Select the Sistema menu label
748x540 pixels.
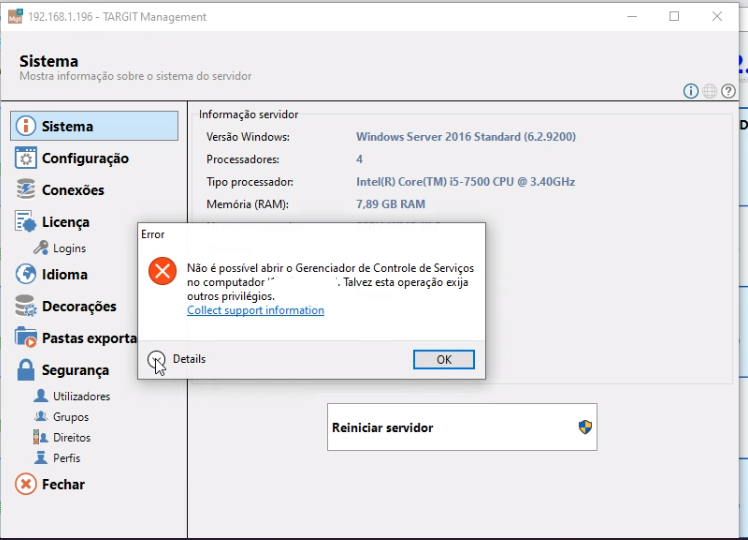[x=67, y=126]
